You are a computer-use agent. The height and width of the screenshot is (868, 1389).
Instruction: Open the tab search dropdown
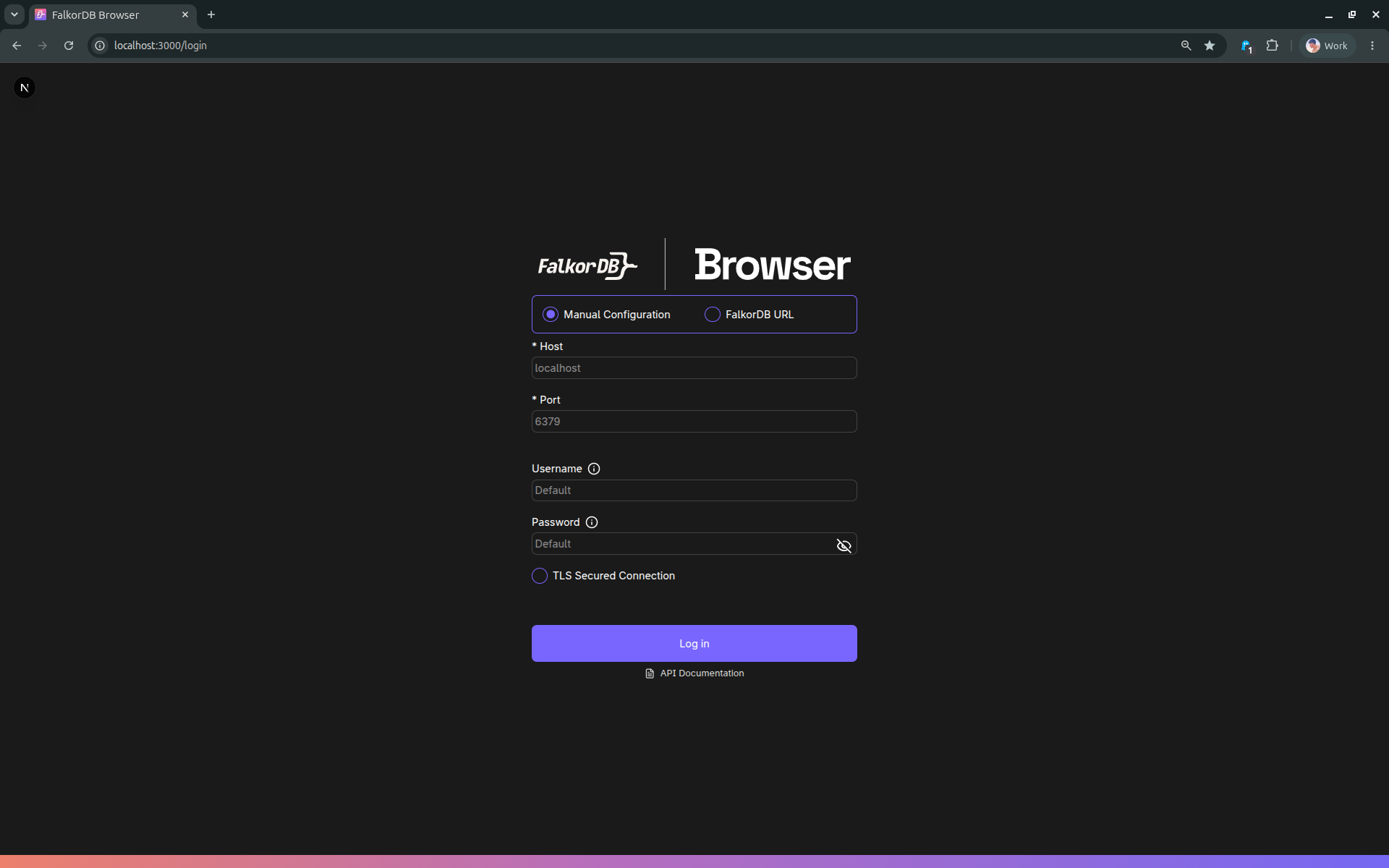click(x=14, y=14)
